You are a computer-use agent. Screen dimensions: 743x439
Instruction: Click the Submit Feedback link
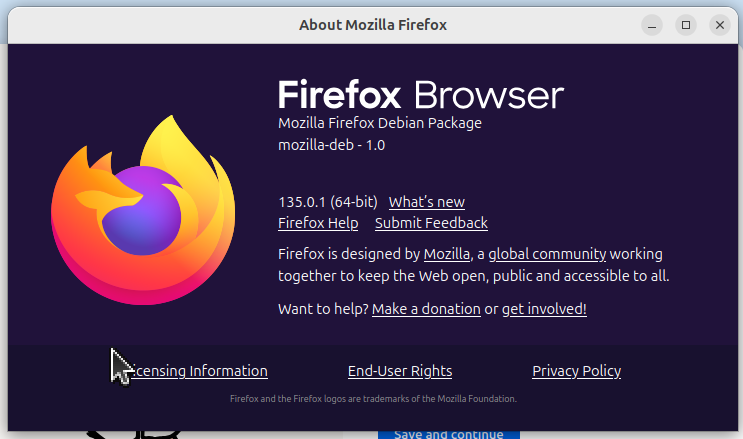click(431, 223)
